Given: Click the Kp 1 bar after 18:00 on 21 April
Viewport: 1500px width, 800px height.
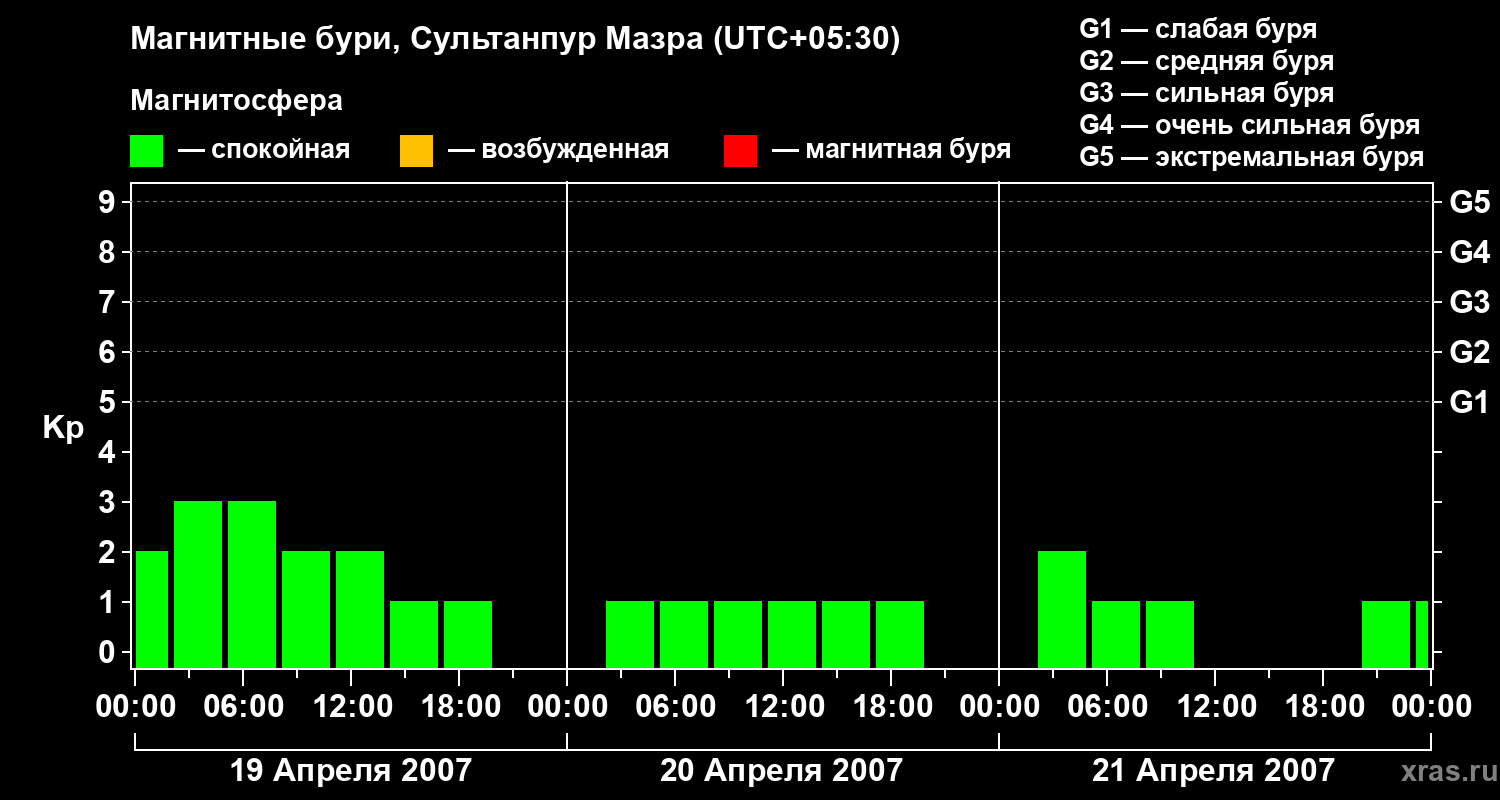Looking at the screenshot, I should (x=1386, y=634).
